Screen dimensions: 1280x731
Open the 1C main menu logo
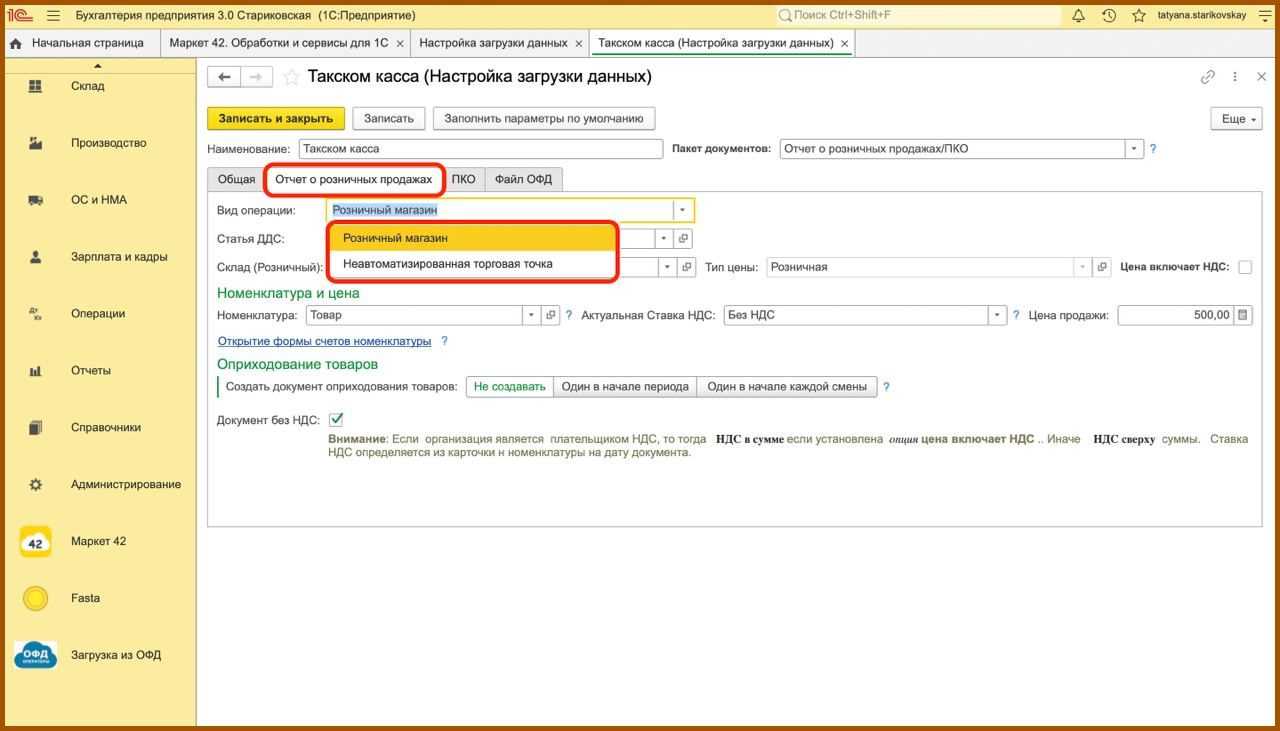[x=20, y=15]
